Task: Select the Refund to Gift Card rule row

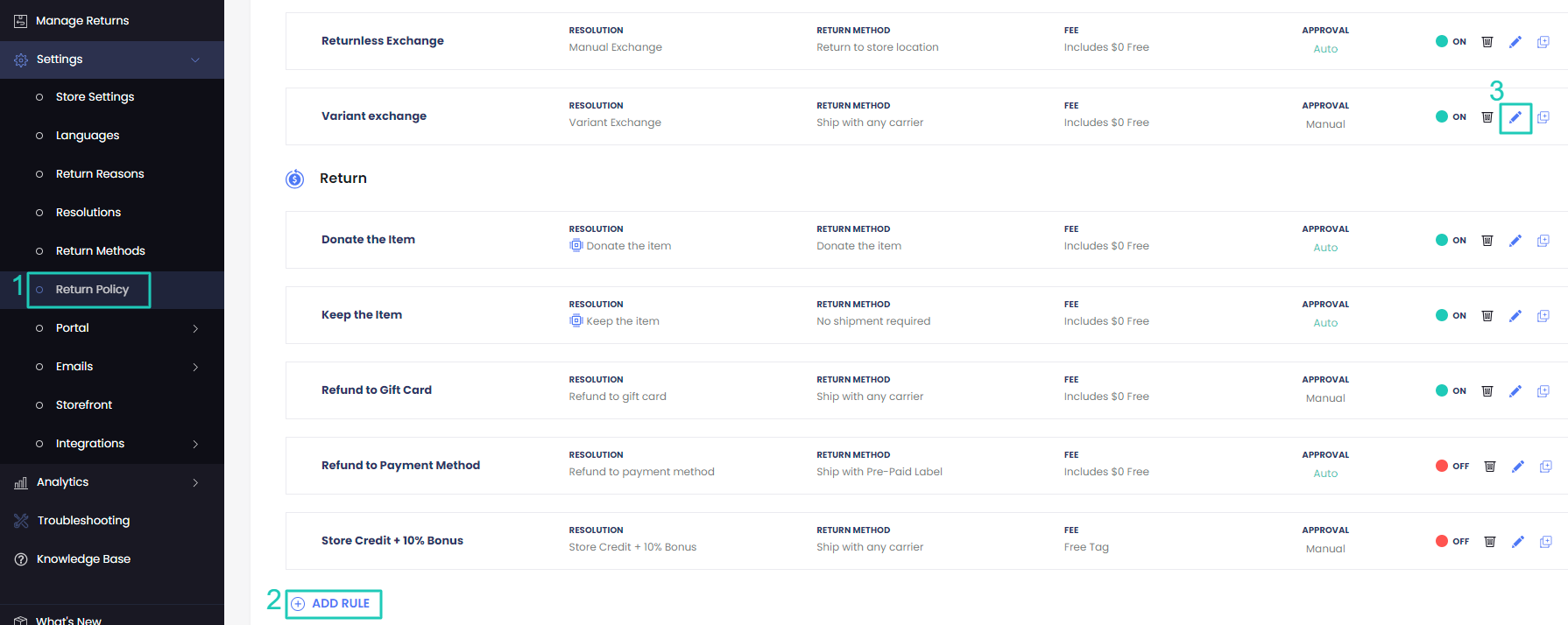Action: (377, 390)
